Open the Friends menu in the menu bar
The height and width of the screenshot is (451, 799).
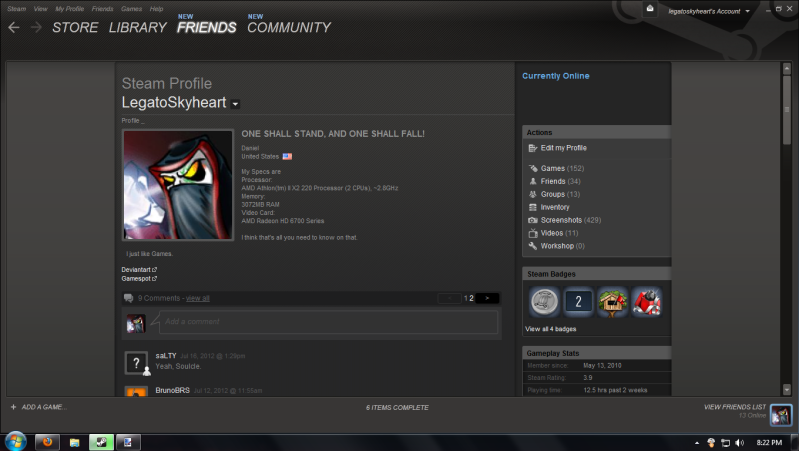[102, 9]
